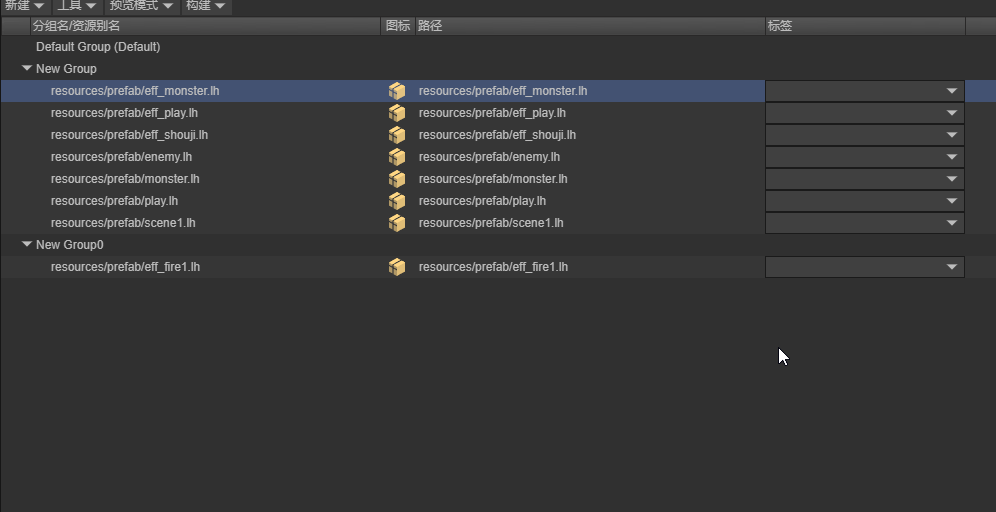This screenshot has height=512, width=996.
Task: Click the eff_monster.lh prefab box icon
Action: click(x=397, y=91)
